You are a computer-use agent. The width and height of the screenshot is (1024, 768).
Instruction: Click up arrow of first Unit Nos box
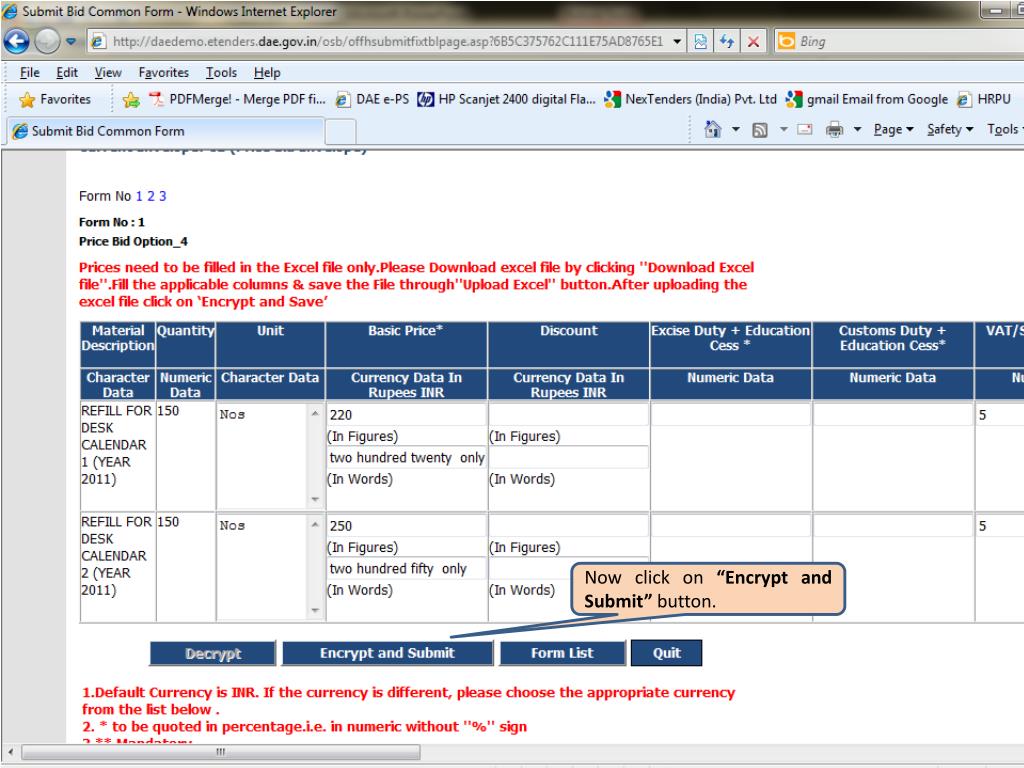tap(315, 413)
